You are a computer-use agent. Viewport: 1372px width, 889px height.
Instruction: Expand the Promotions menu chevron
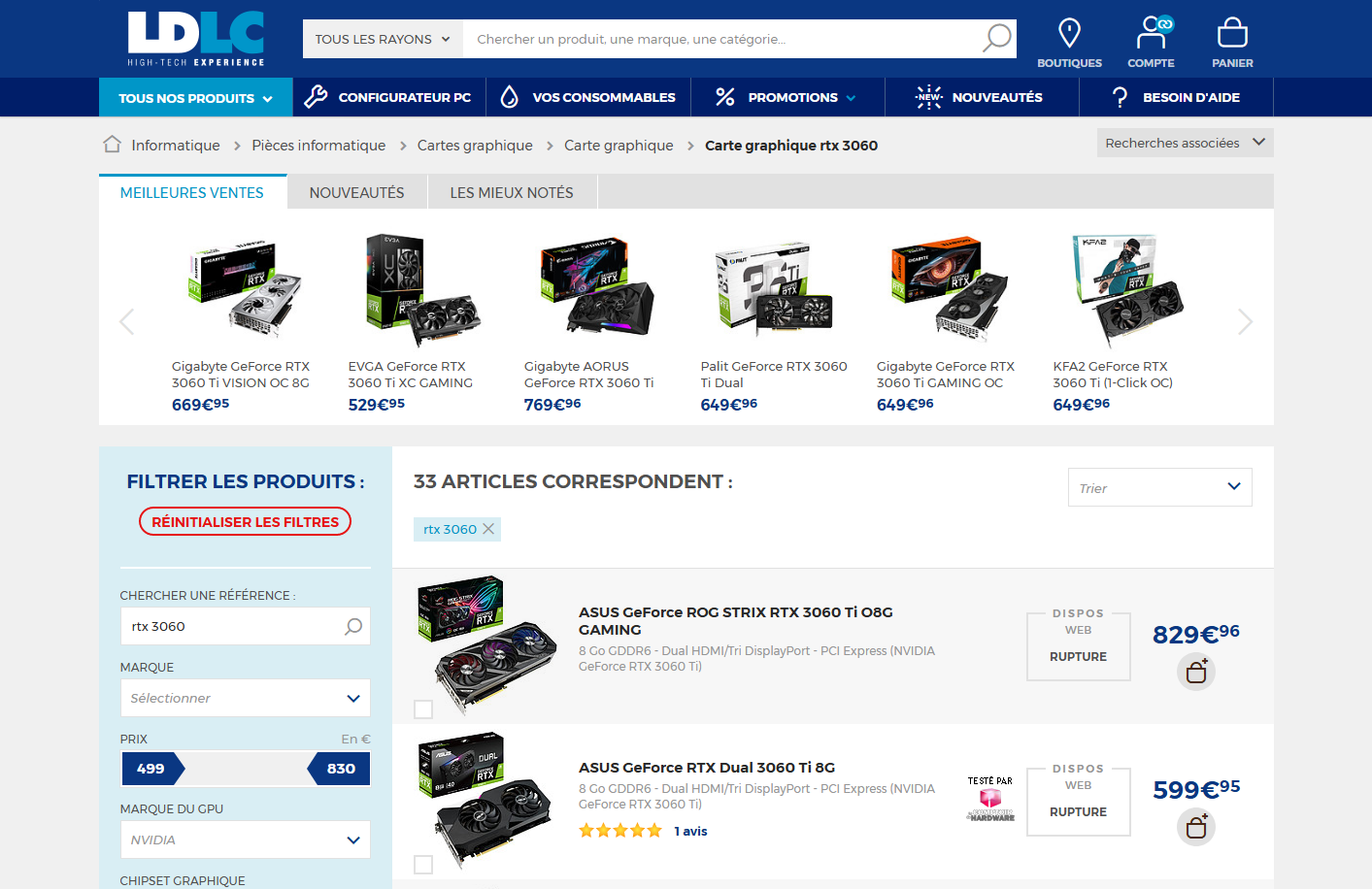852,98
